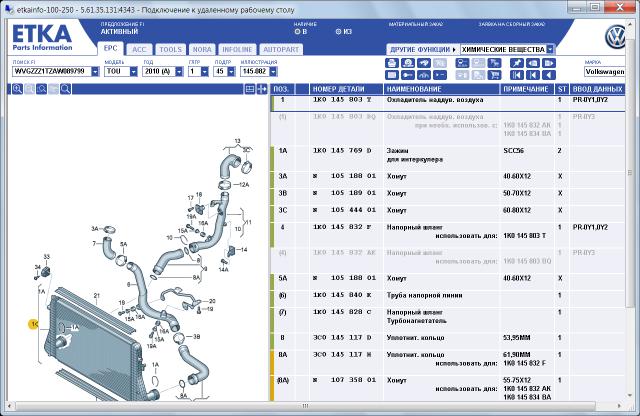Click the page-left arrow icon beside pushpin
The image size is (640, 416).
533,63
